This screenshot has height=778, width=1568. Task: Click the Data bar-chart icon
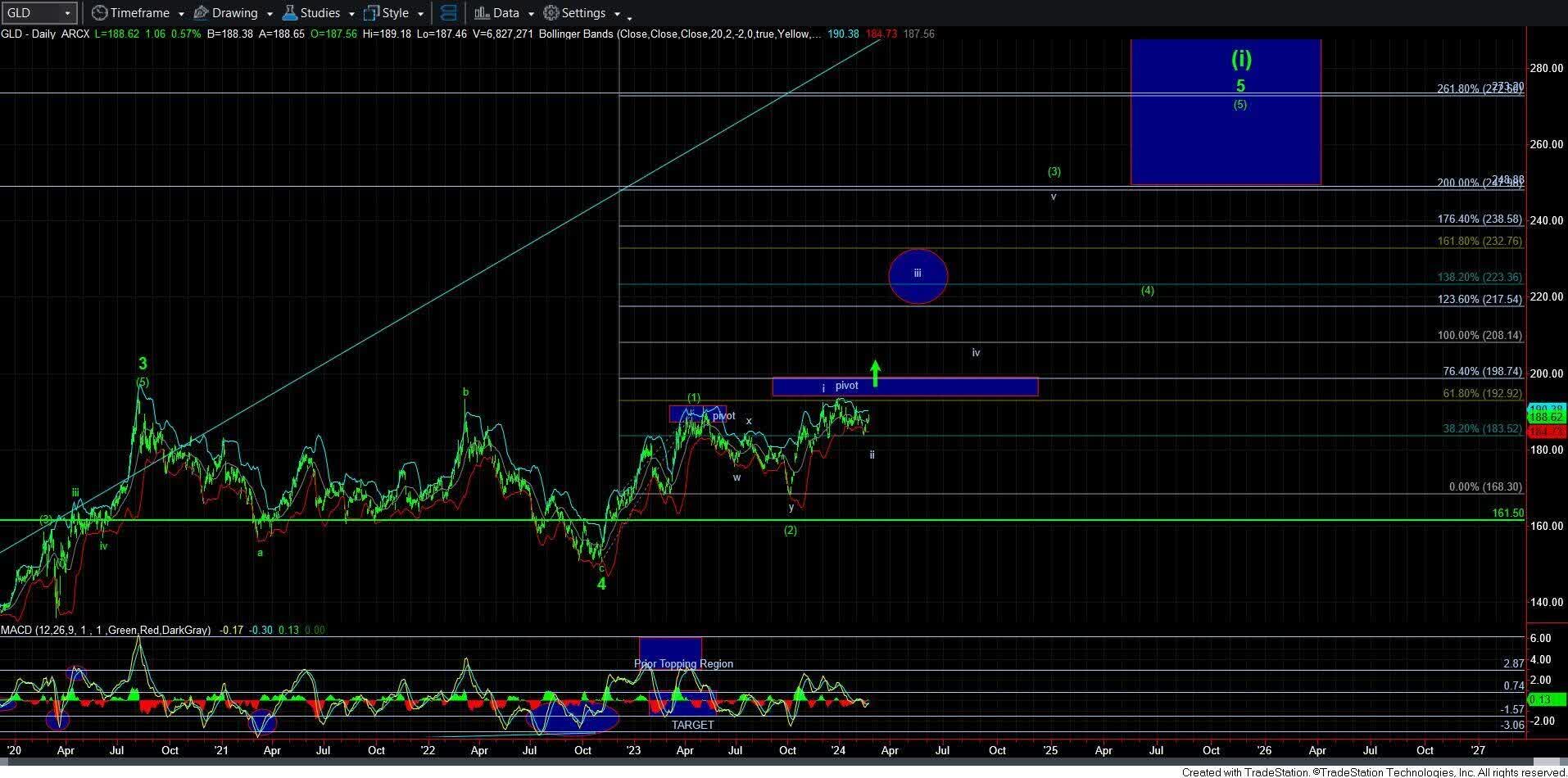point(482,13)
